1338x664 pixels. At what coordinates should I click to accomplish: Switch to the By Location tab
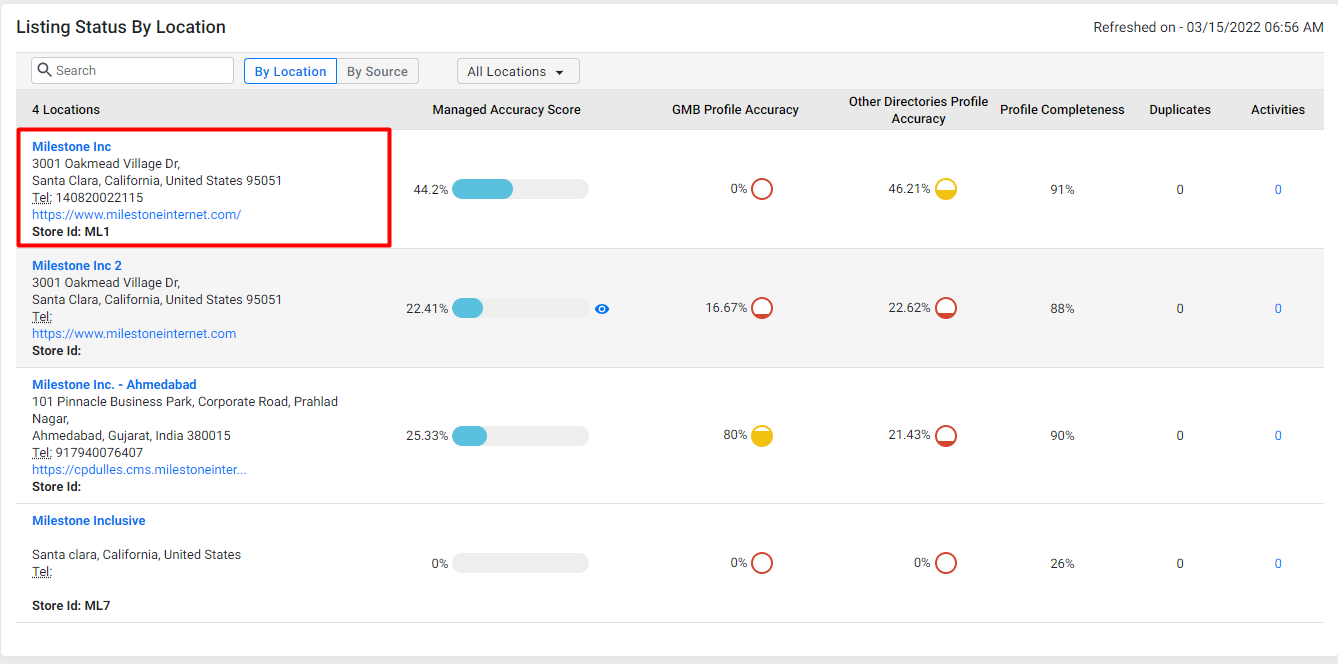[290, 71]
